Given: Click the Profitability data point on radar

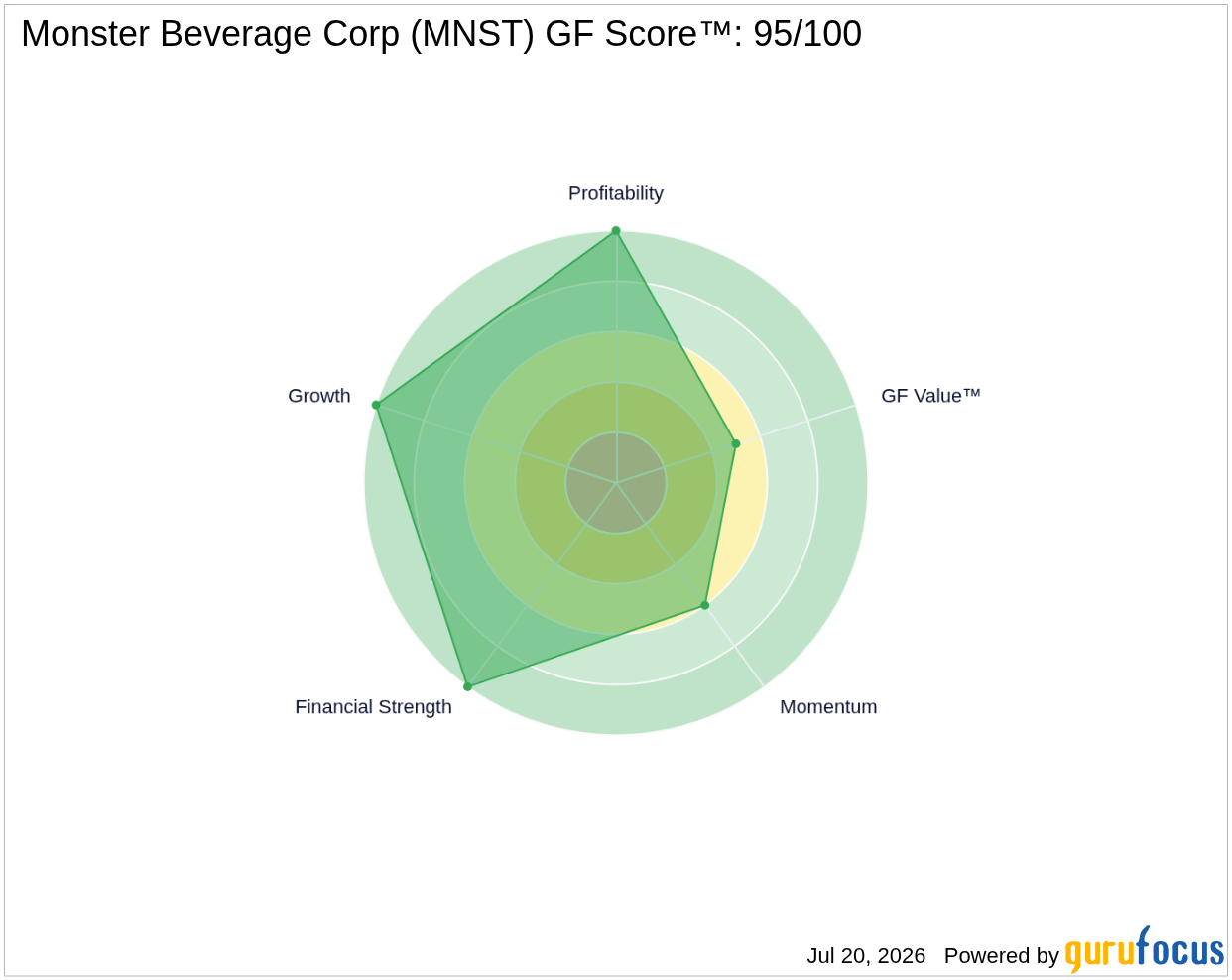Looking at the screenshot, I should coord(616,231).
